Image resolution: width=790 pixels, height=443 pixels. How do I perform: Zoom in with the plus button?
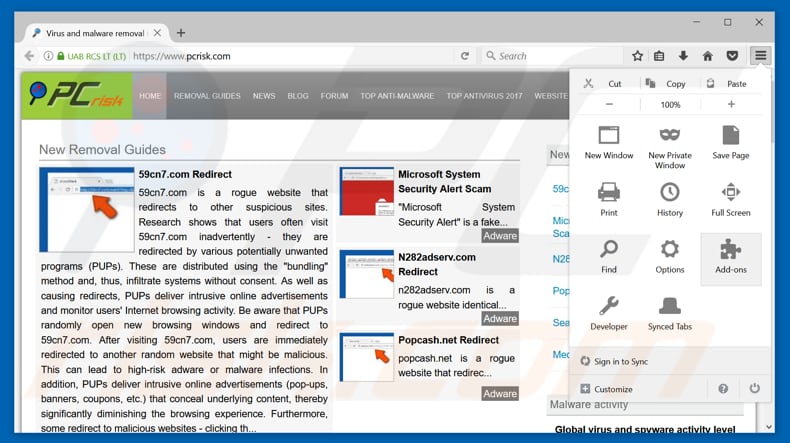731,104
